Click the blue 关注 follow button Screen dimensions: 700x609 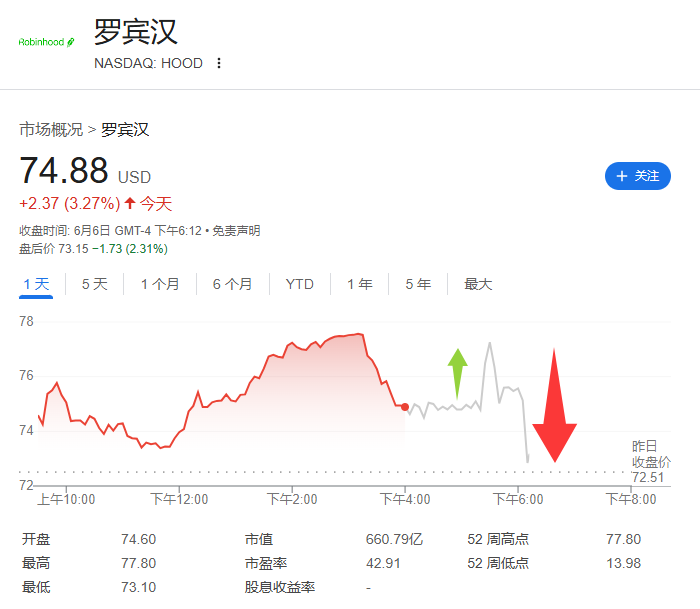[x=638, y=176]
